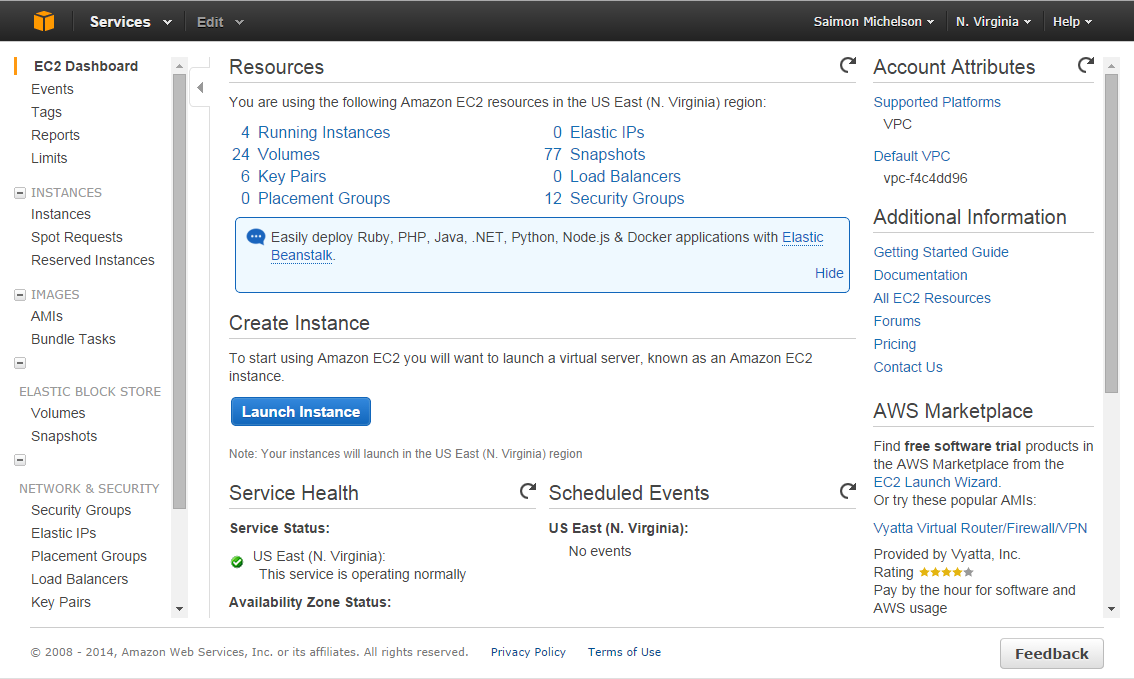Open the Default VPC link
This screenshot has height=679, width=1134.
[x=911, y=156]
